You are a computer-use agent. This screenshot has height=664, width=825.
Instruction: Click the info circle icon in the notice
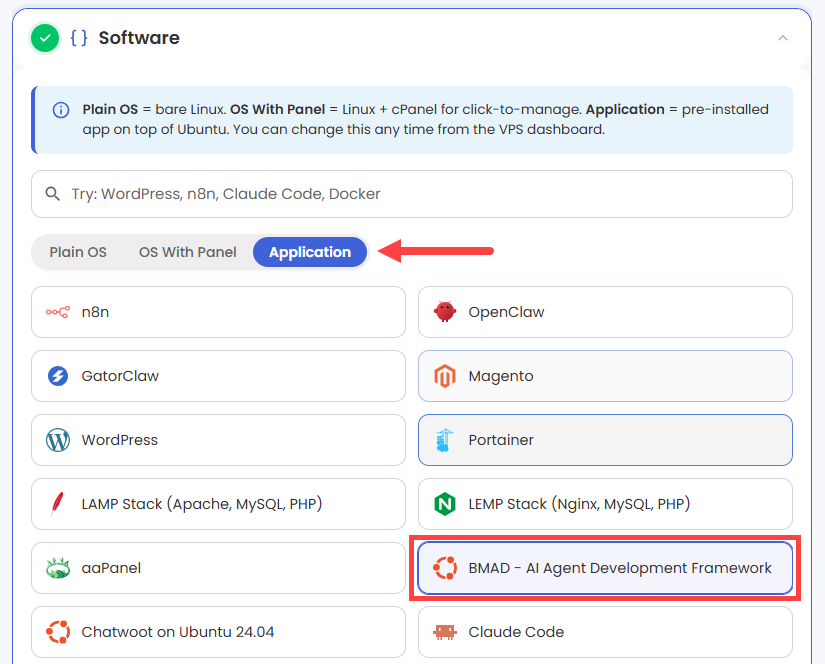[61, 110]
